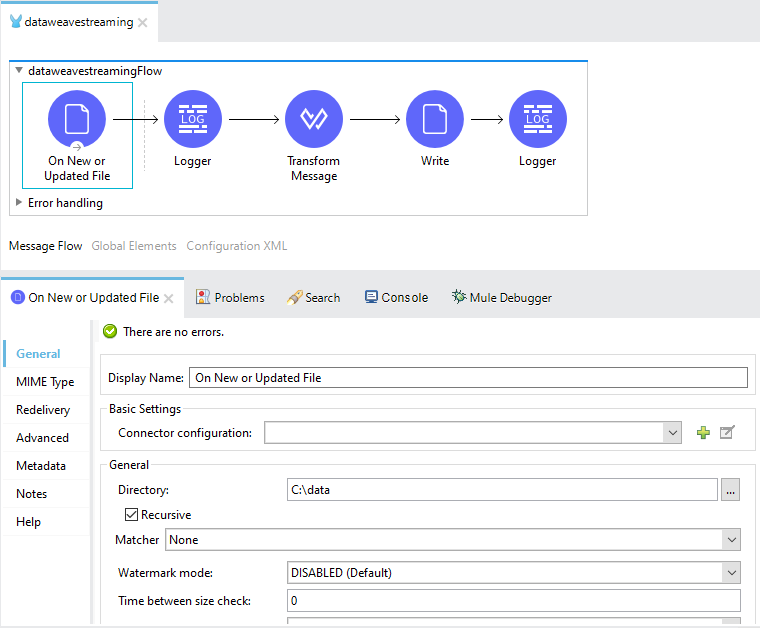The image size is (760, 628).
Task: Click the Mule icon on dataweavestreaming tab
Action: 16,22
